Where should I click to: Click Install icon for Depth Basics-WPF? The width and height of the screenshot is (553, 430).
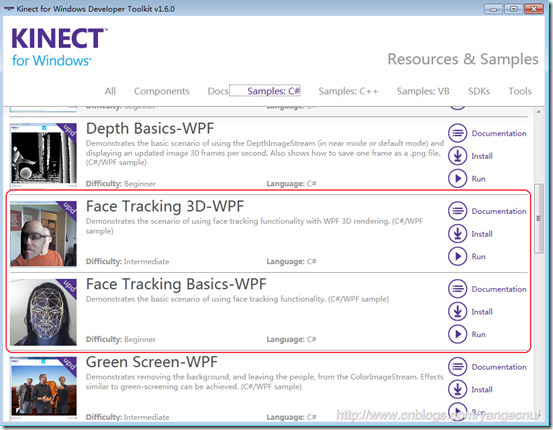[x=457, y=156]
